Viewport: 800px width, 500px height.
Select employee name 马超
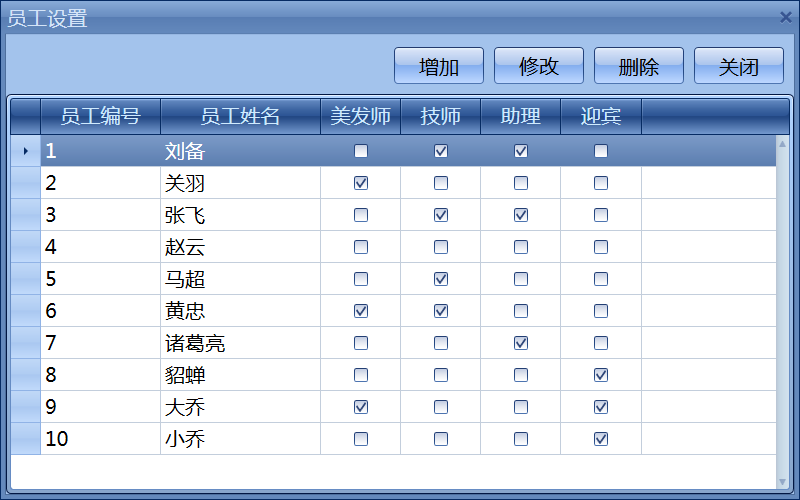[185, 279]
